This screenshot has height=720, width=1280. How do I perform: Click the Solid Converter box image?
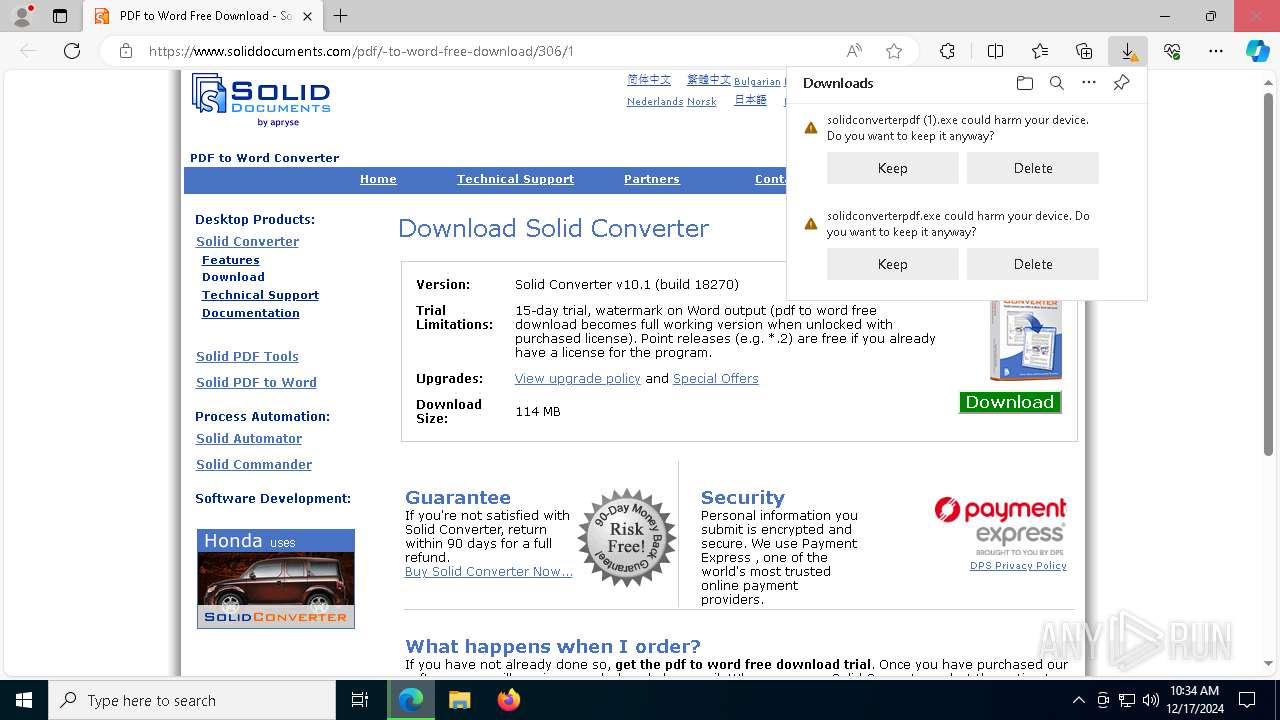[x=1025, y=340]
